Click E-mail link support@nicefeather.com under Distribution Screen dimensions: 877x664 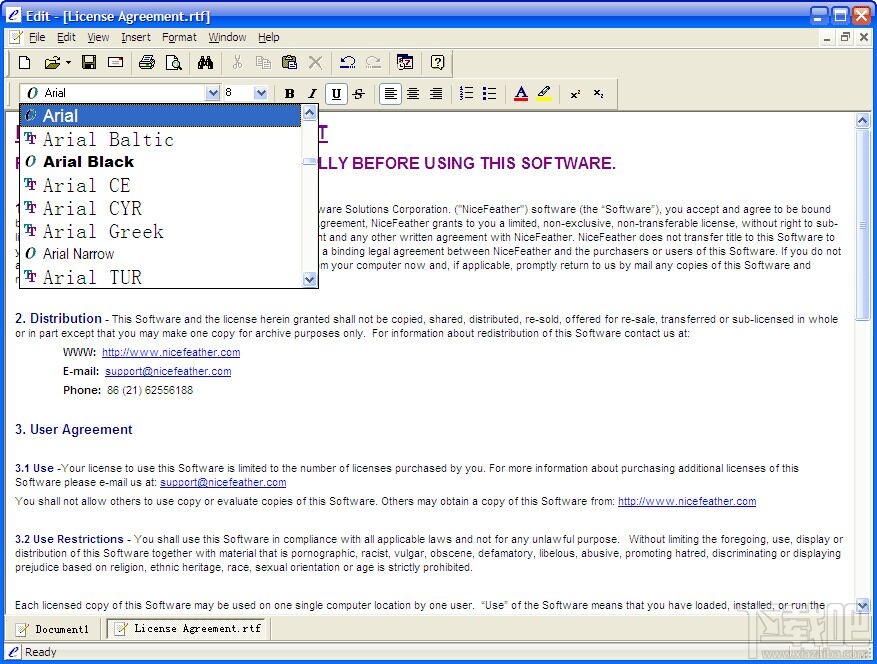point(168,371)
